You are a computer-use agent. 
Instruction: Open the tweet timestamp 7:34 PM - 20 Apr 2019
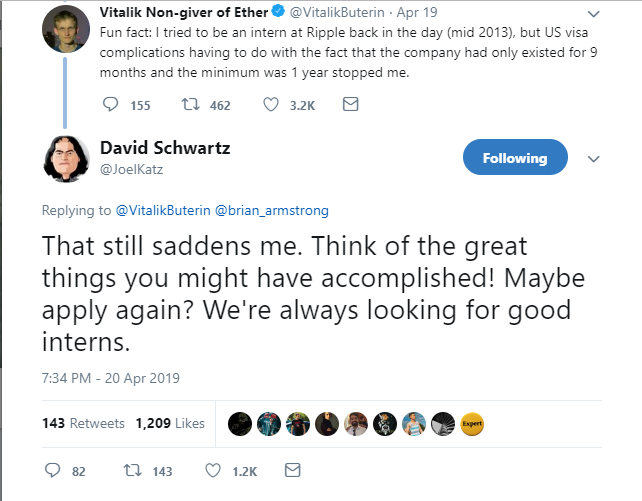point(111,378)
